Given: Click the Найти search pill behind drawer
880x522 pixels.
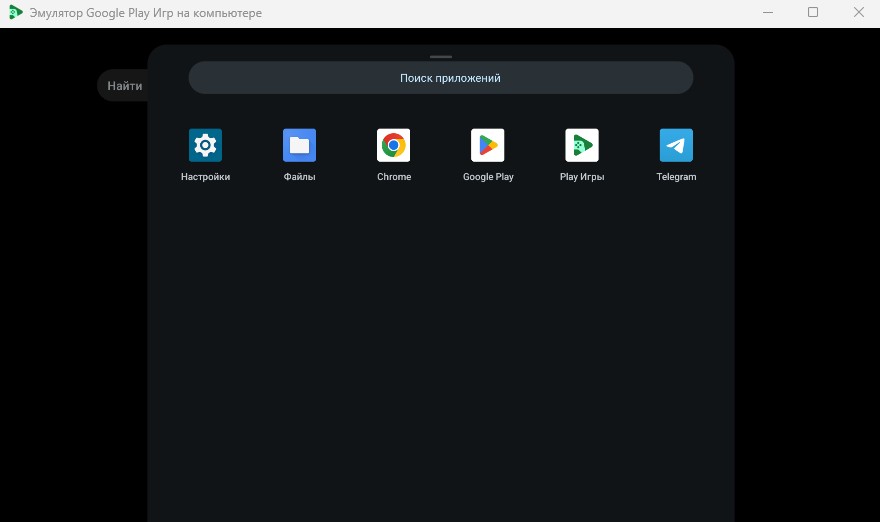Looking at the screenshot, I should point(123,86).
